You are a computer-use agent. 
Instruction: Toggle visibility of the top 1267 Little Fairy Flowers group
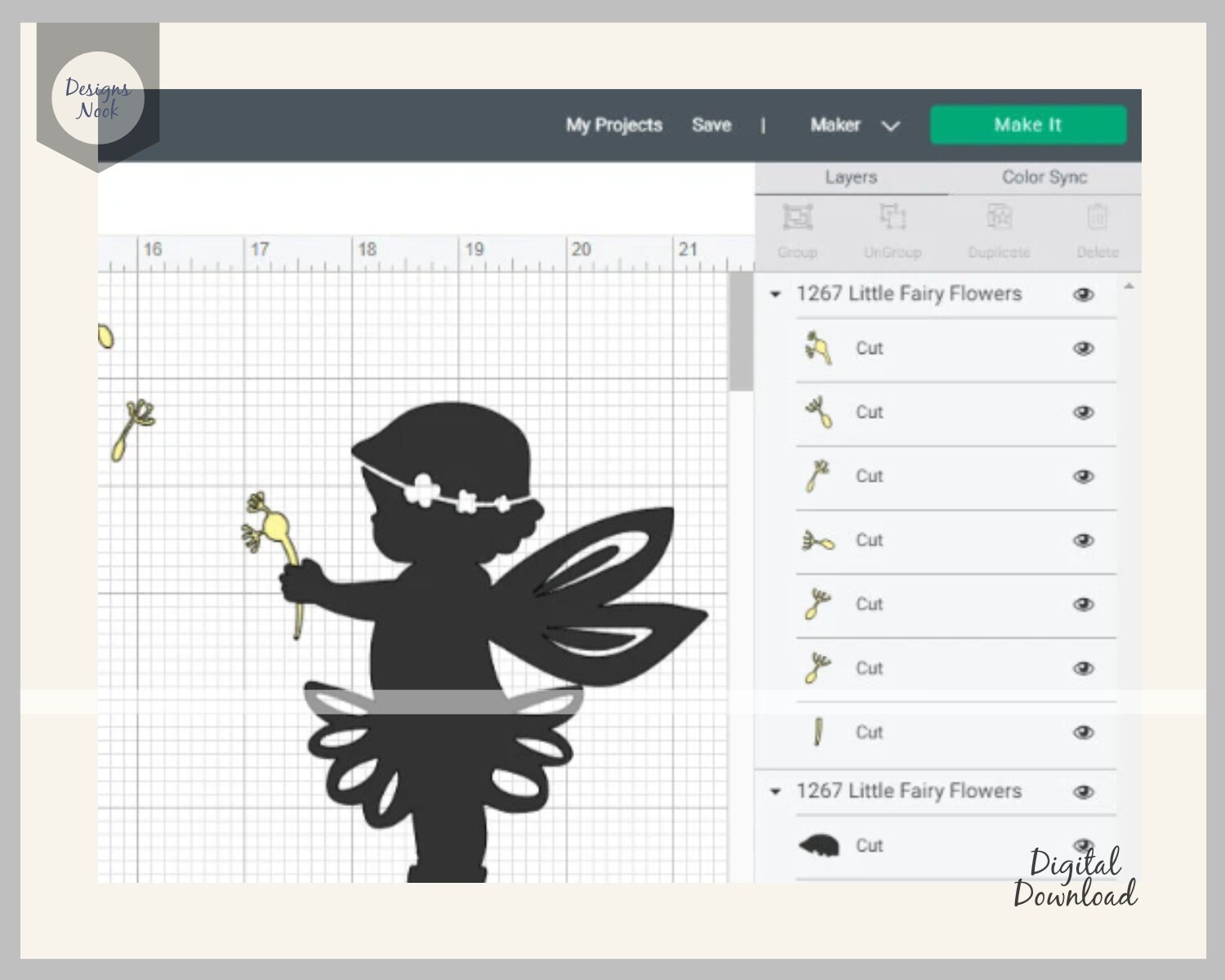pyautogui.click(x=1084, y=295)
